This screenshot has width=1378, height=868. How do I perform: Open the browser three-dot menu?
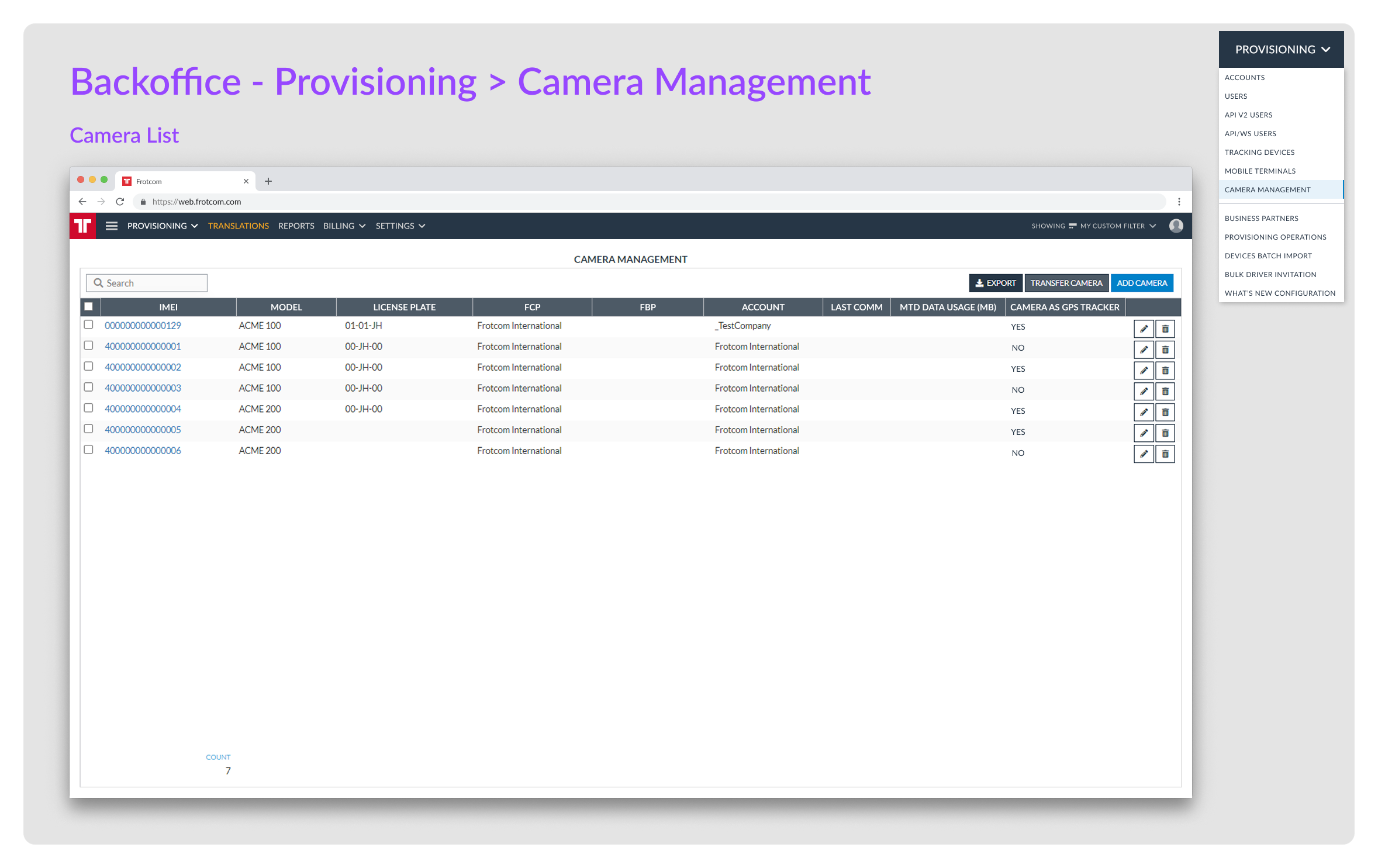1179,202
